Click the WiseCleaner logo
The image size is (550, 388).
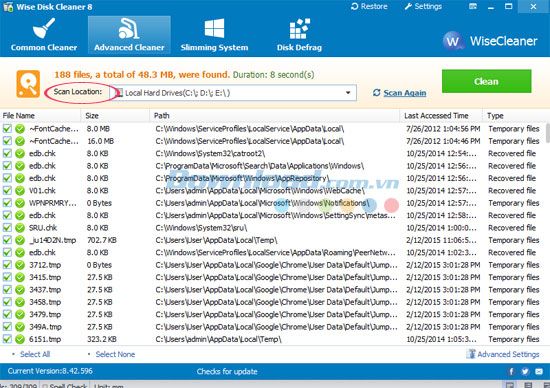click(490, 41)
